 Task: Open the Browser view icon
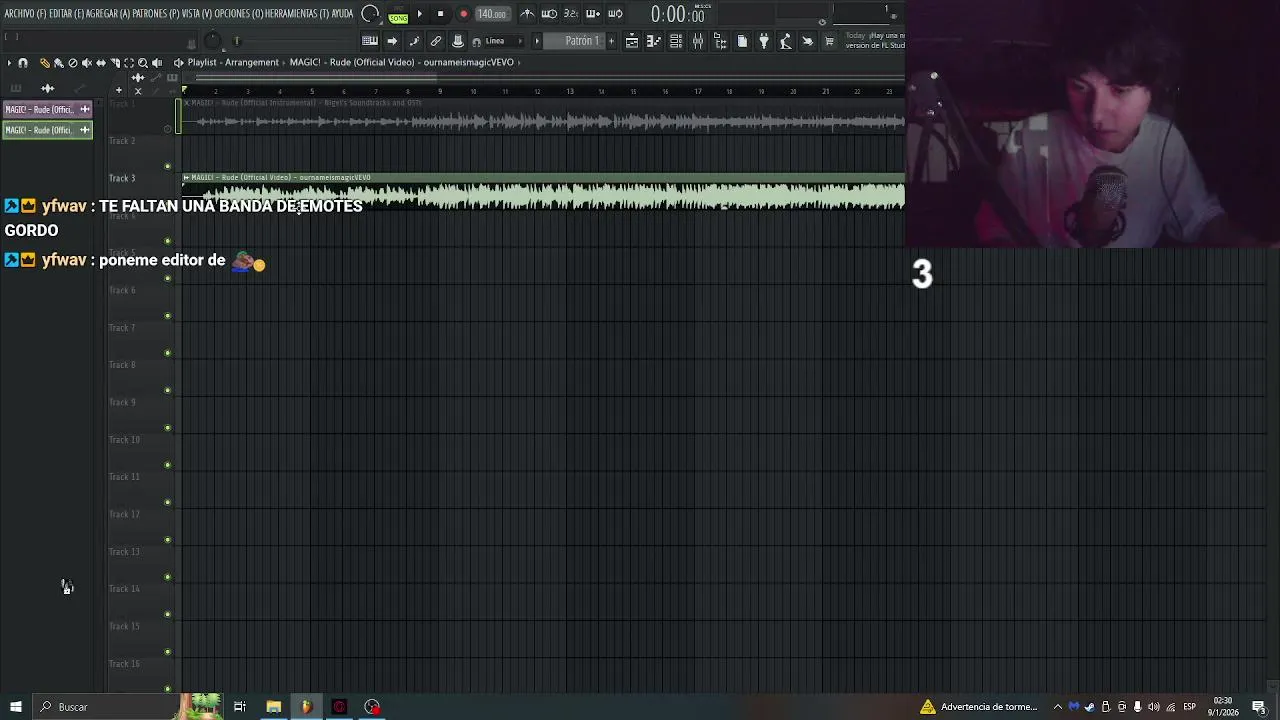point(720,41)
